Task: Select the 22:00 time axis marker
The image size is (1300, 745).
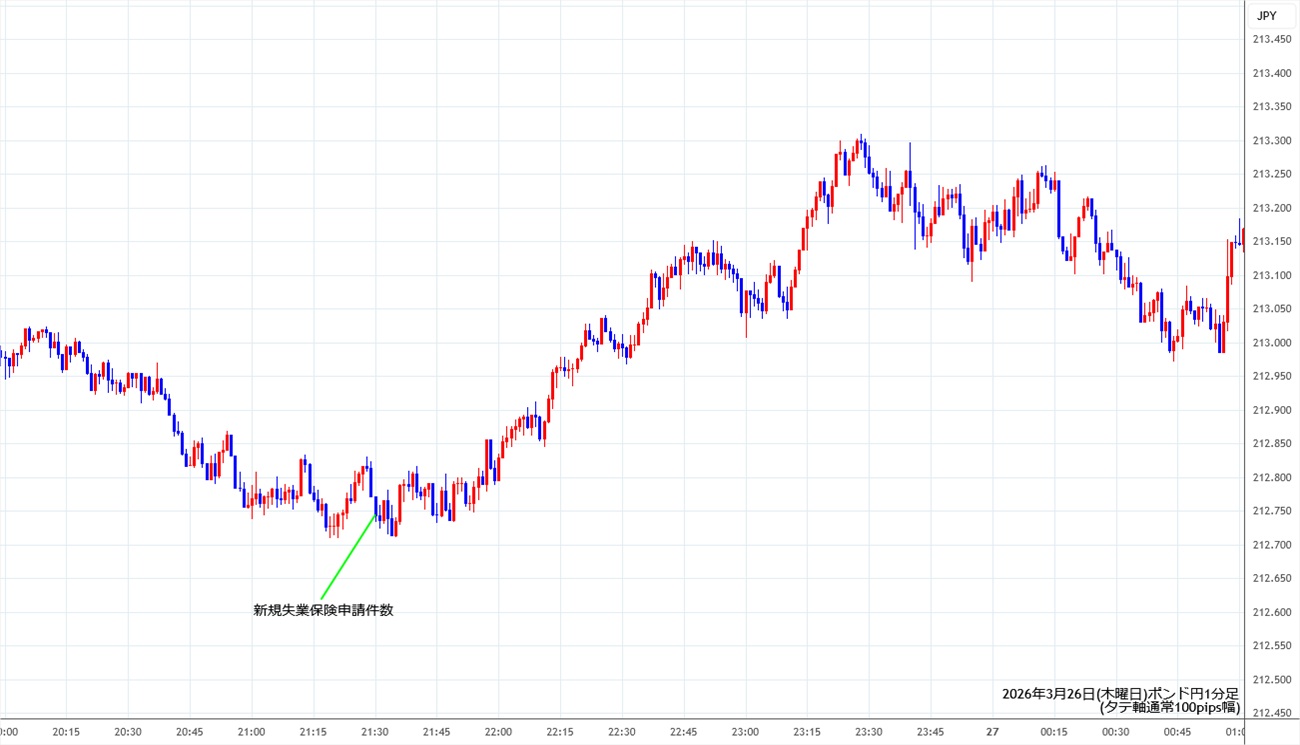Action: [498, 732]
